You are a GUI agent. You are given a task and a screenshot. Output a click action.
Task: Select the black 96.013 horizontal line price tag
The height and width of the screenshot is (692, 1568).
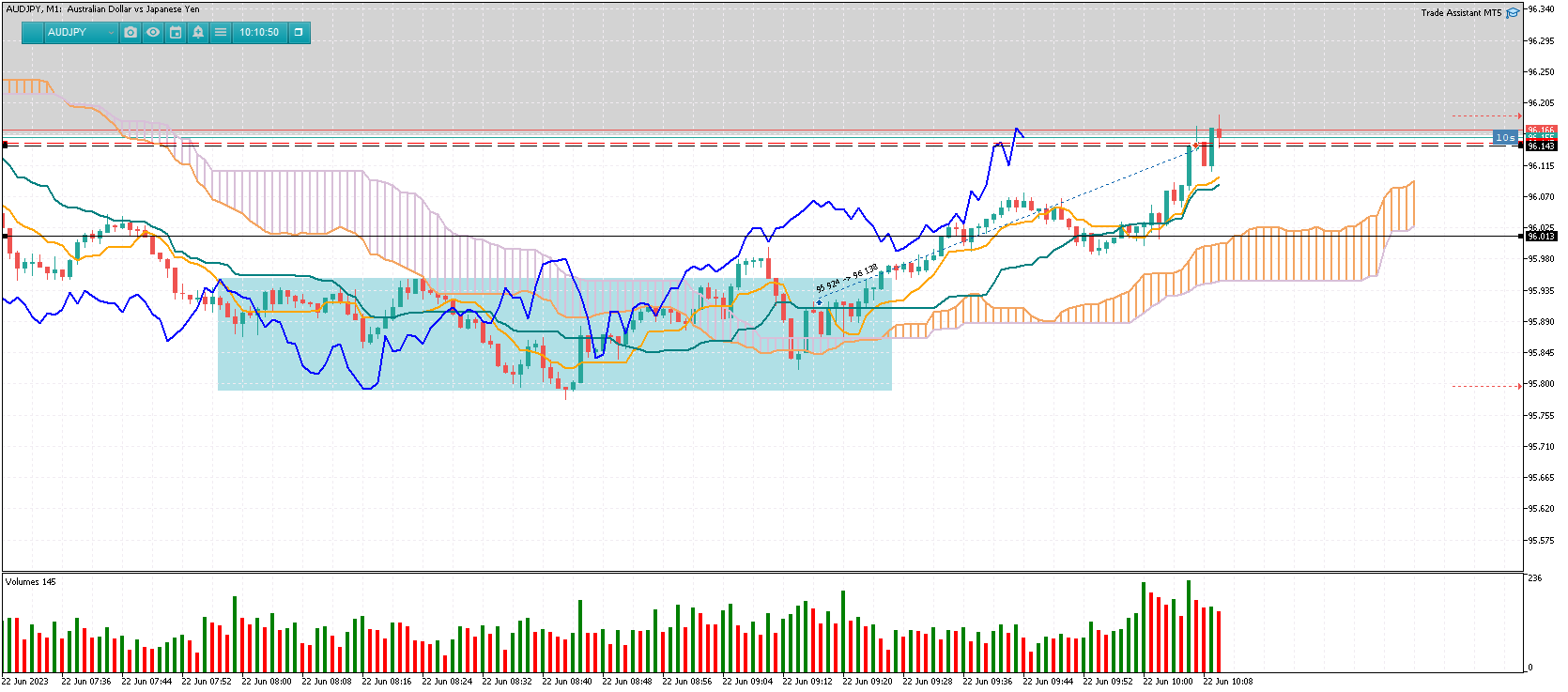coord(1541,237)
